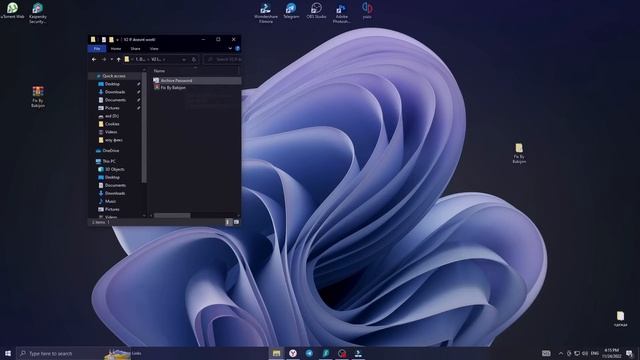
Task: Select pinned Pictures under Quick access
Action: tap(112, 108)
